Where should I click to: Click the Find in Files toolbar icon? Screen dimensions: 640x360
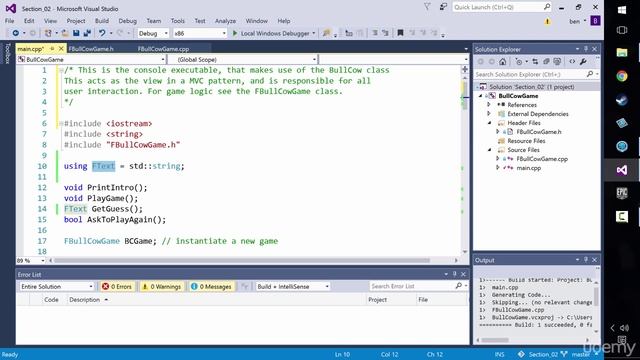pos(327,33)
